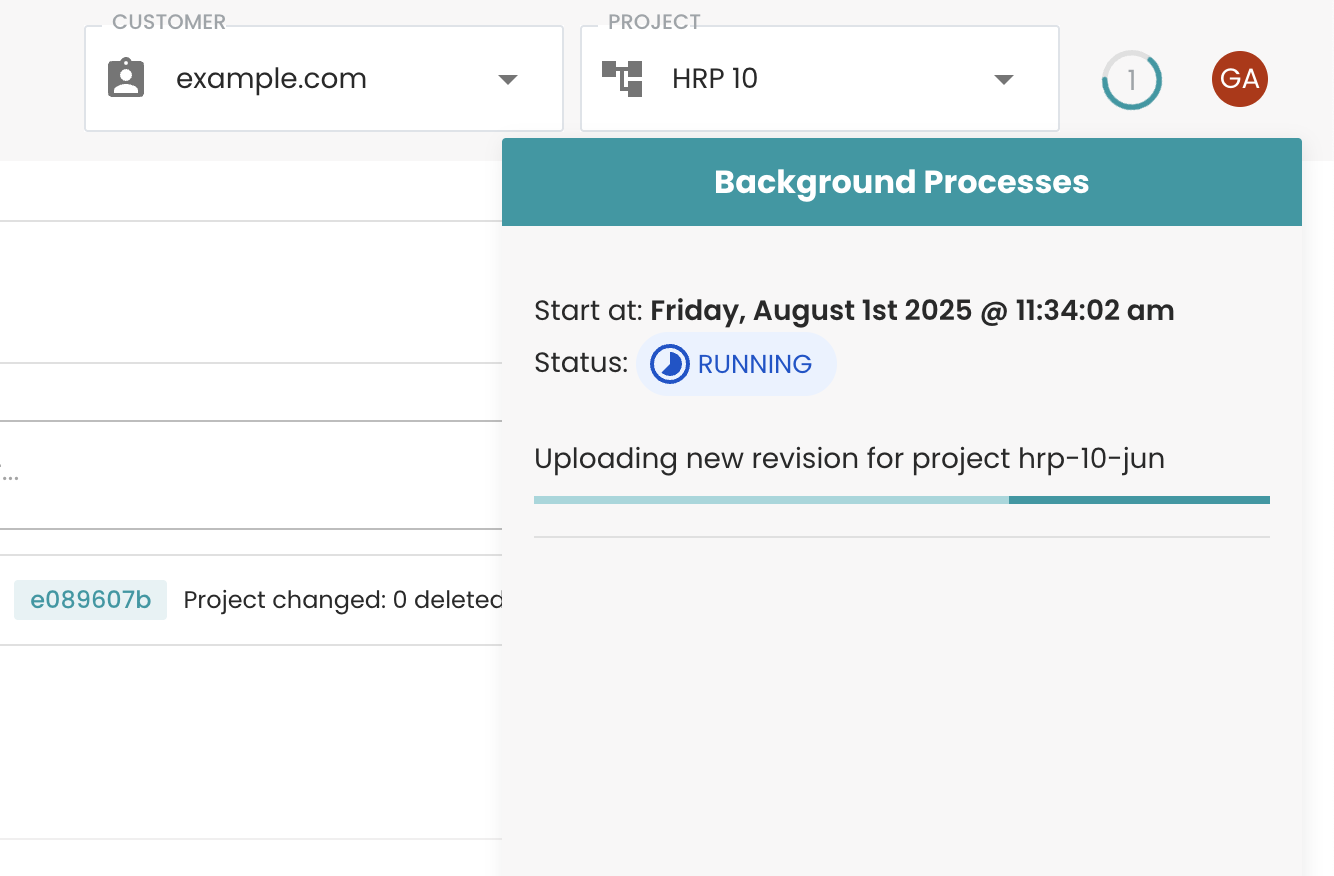This screenshot has width=1334, height=876.
Task: Open the background process counter showing 1
Action: point(1131,79)
